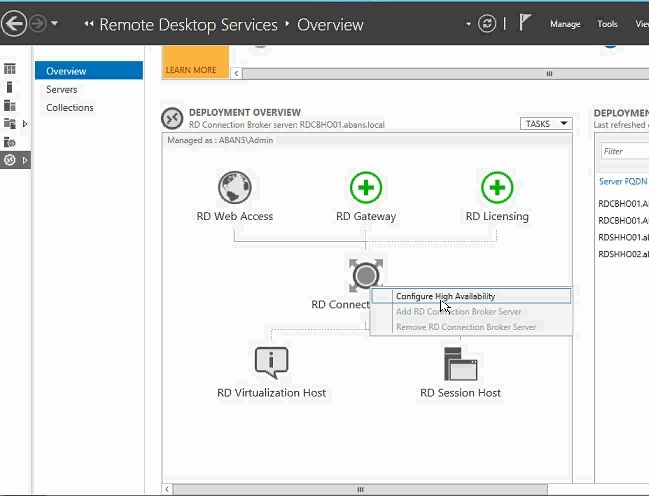
Task: Click the LEARN MORE tile
Action: click(x=195, y=62)
